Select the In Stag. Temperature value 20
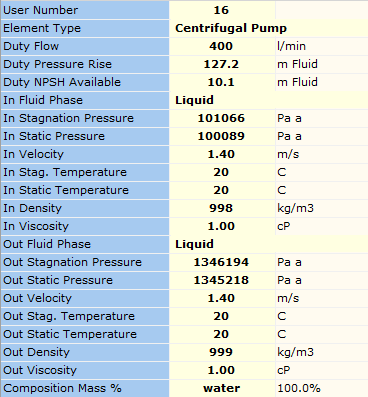This screenshot has width=368, height=397. pyautogui.click(x=221, y=172)
